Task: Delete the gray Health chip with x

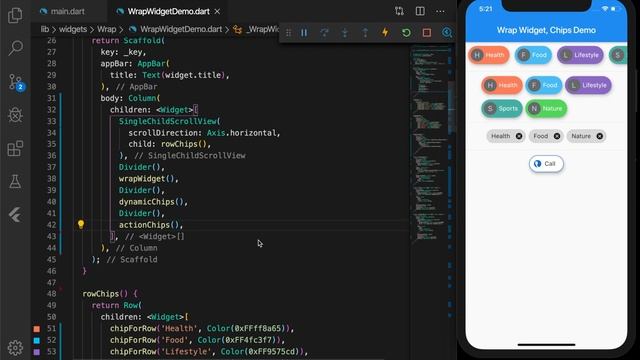Action: pos(519,136)
